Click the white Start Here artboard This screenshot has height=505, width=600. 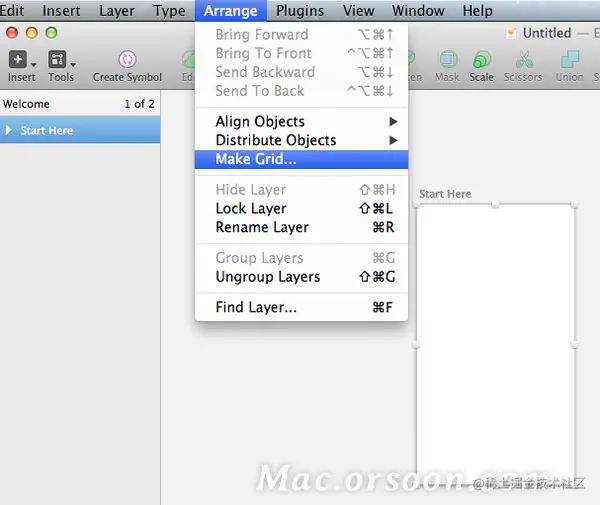[496, 344]
